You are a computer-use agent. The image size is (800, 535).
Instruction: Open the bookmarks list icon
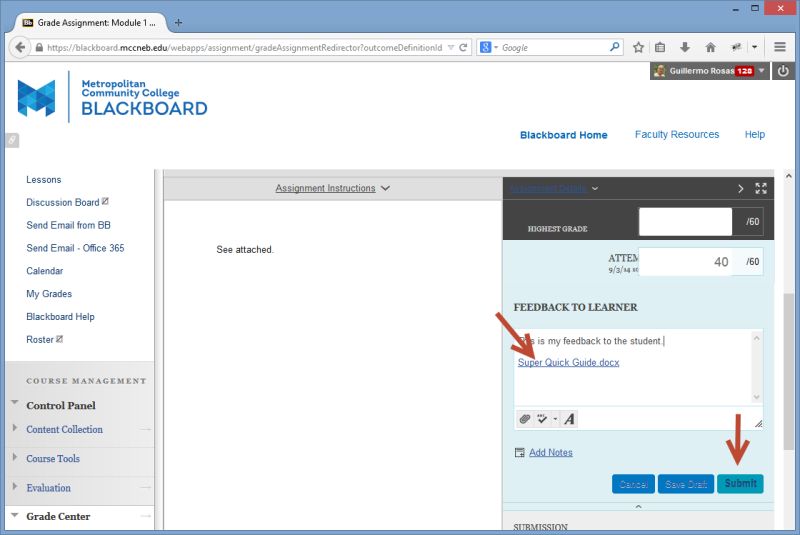(x=660, y=47)
